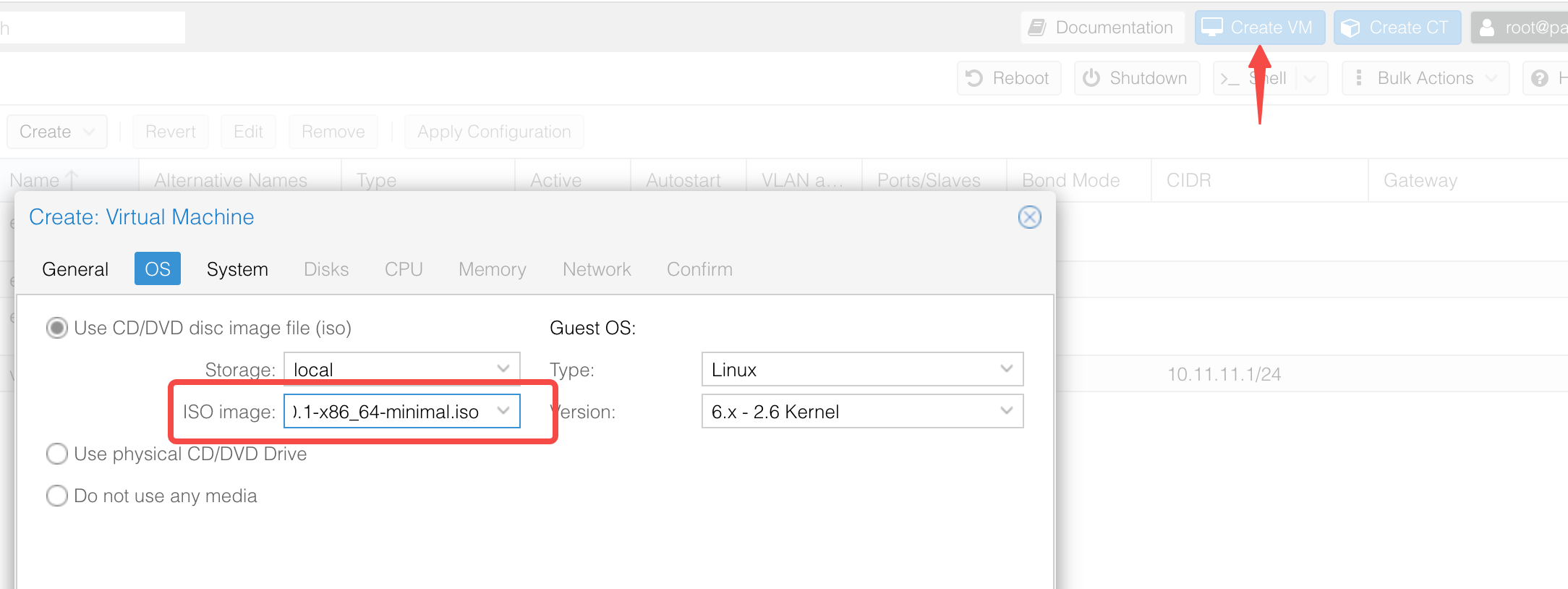Select Use CD/DVD disc image file option
1568x589 pixels.
pyautogui.click(x=57, y=328)
